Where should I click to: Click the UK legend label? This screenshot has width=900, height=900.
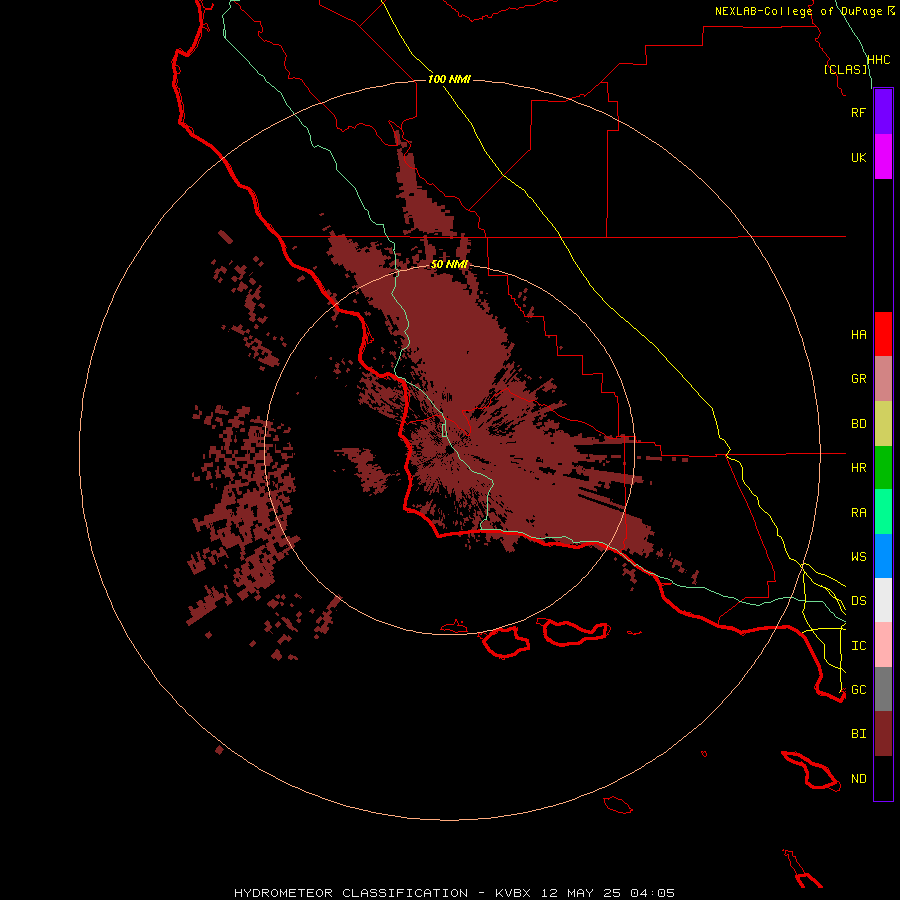tap(858, 157)
